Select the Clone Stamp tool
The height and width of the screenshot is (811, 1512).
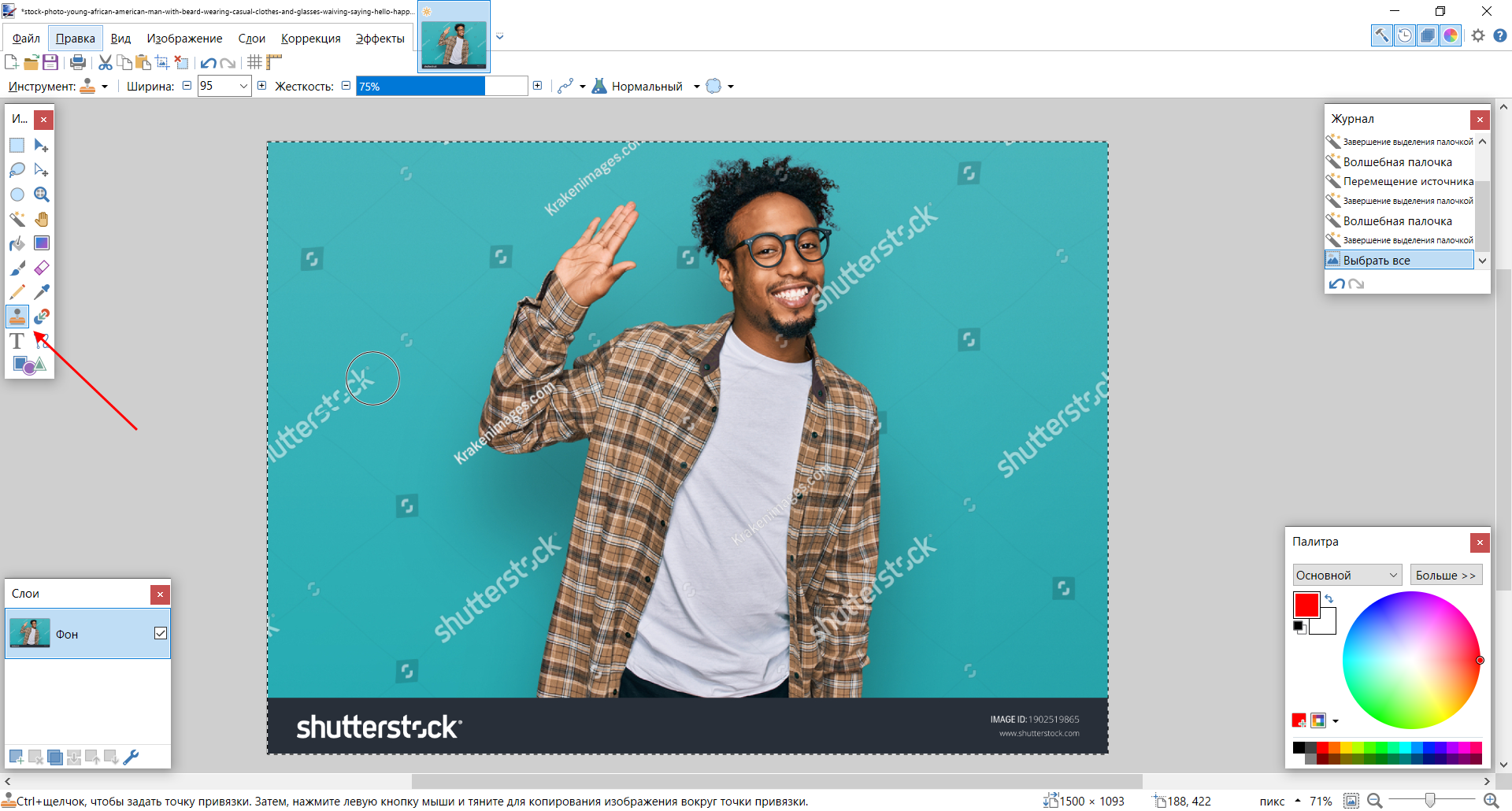coord(17,317)
